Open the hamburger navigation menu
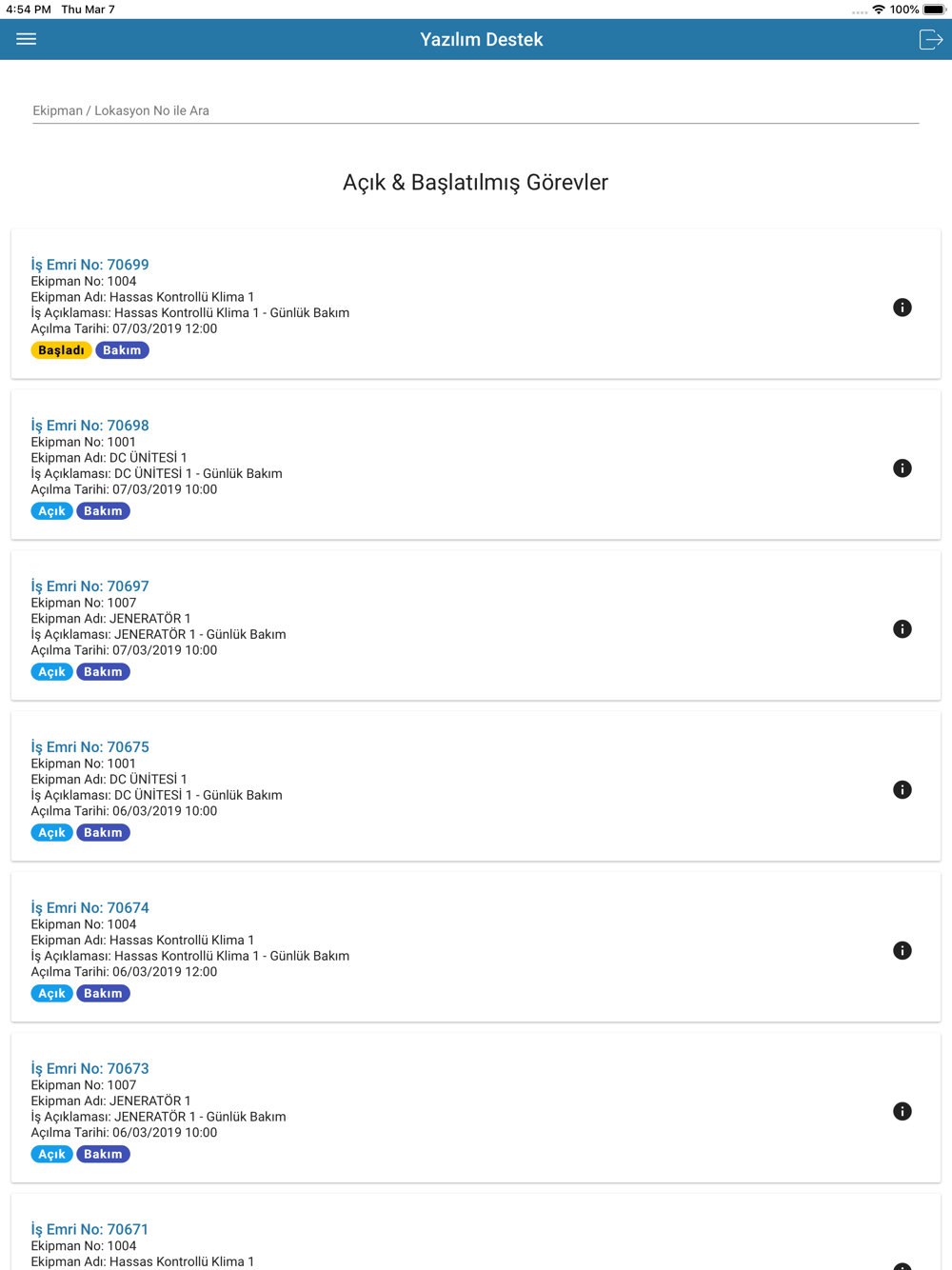Viewport: 952px width, 1270px height. 27,39
